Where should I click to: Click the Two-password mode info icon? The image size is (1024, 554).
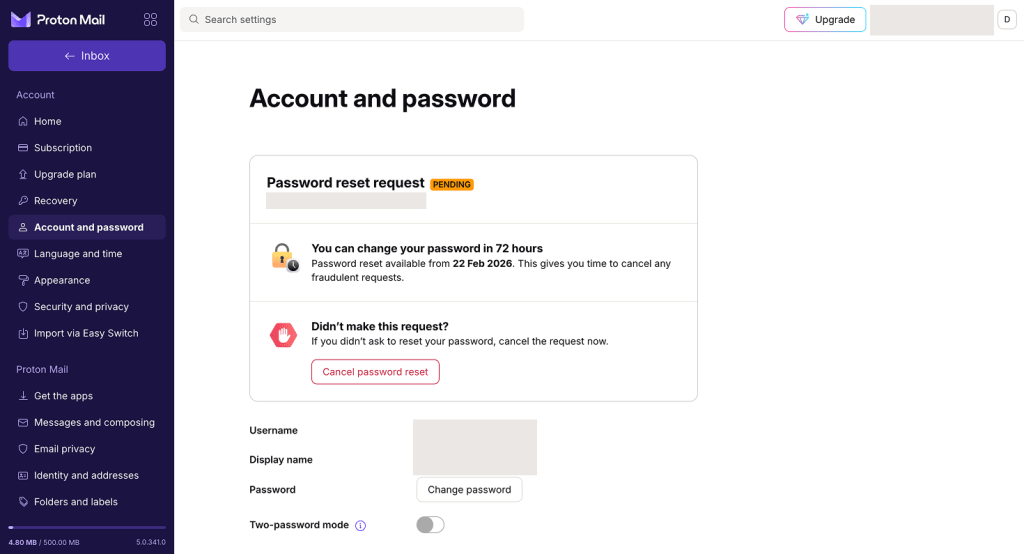click(x=361, y=525)
